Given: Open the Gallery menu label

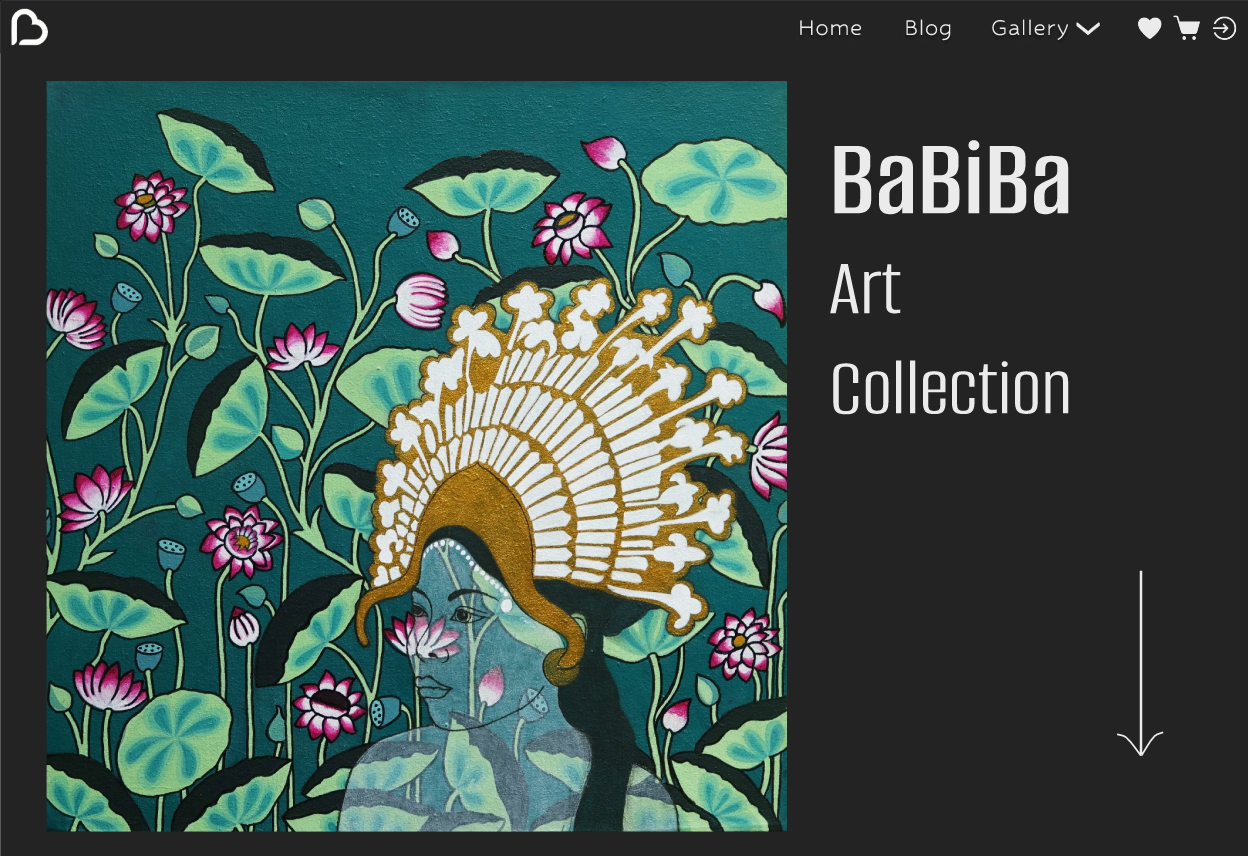Looking at the screenshot, I should pos(1030,29).
